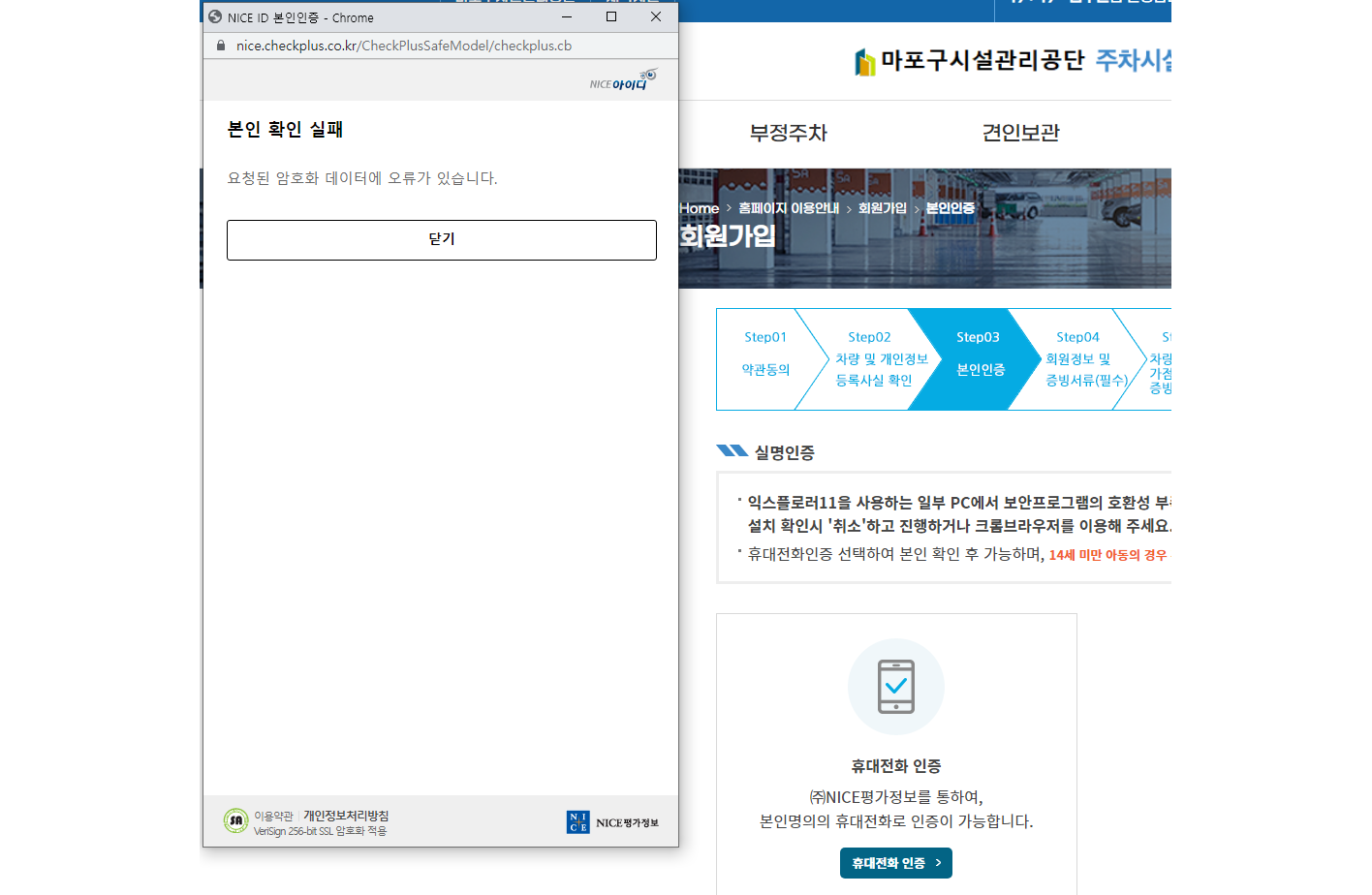Click the 마포구시설관리공단 logo
Screen dimensions: 1372x895
969,61
